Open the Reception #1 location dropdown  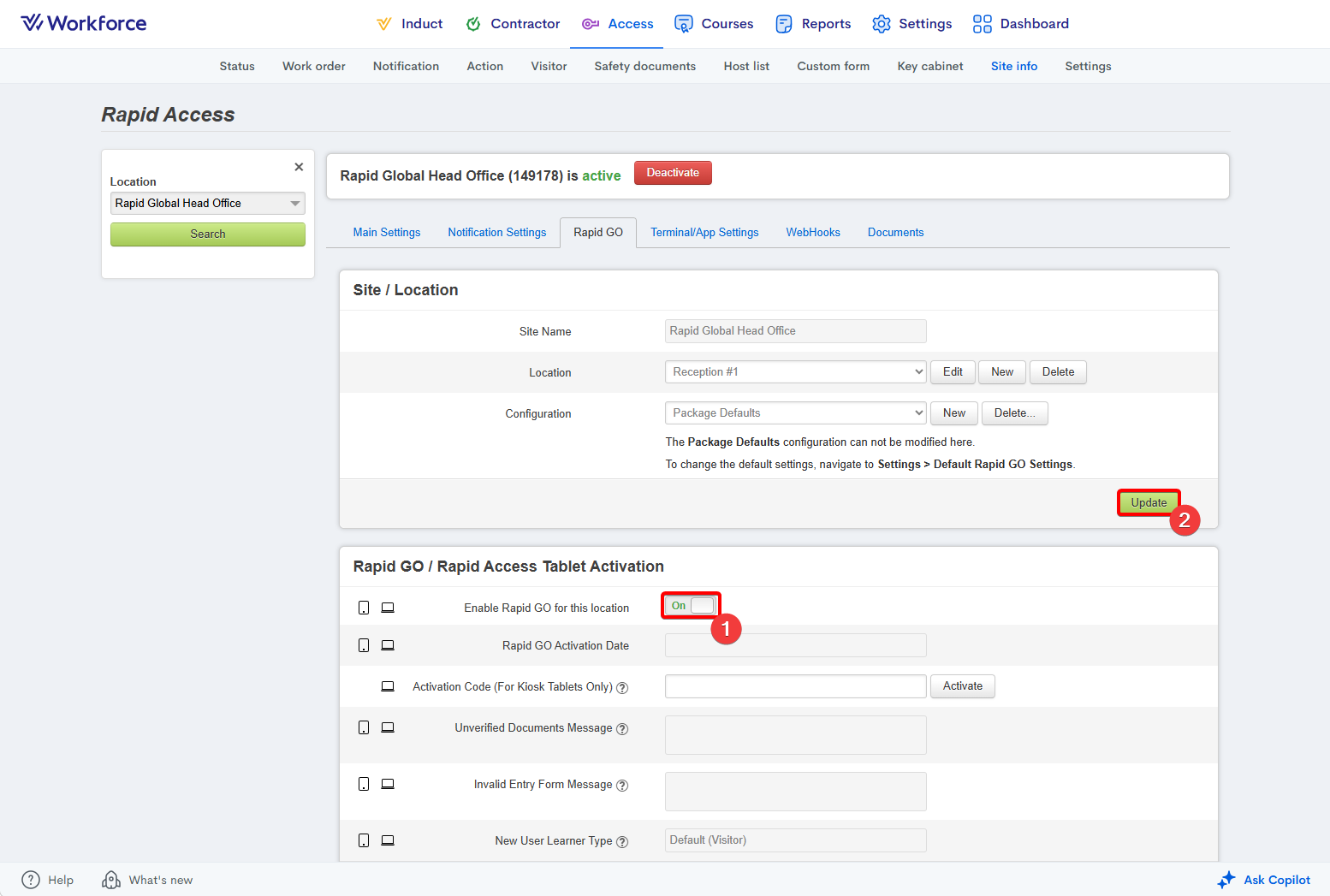click(795, 371)
